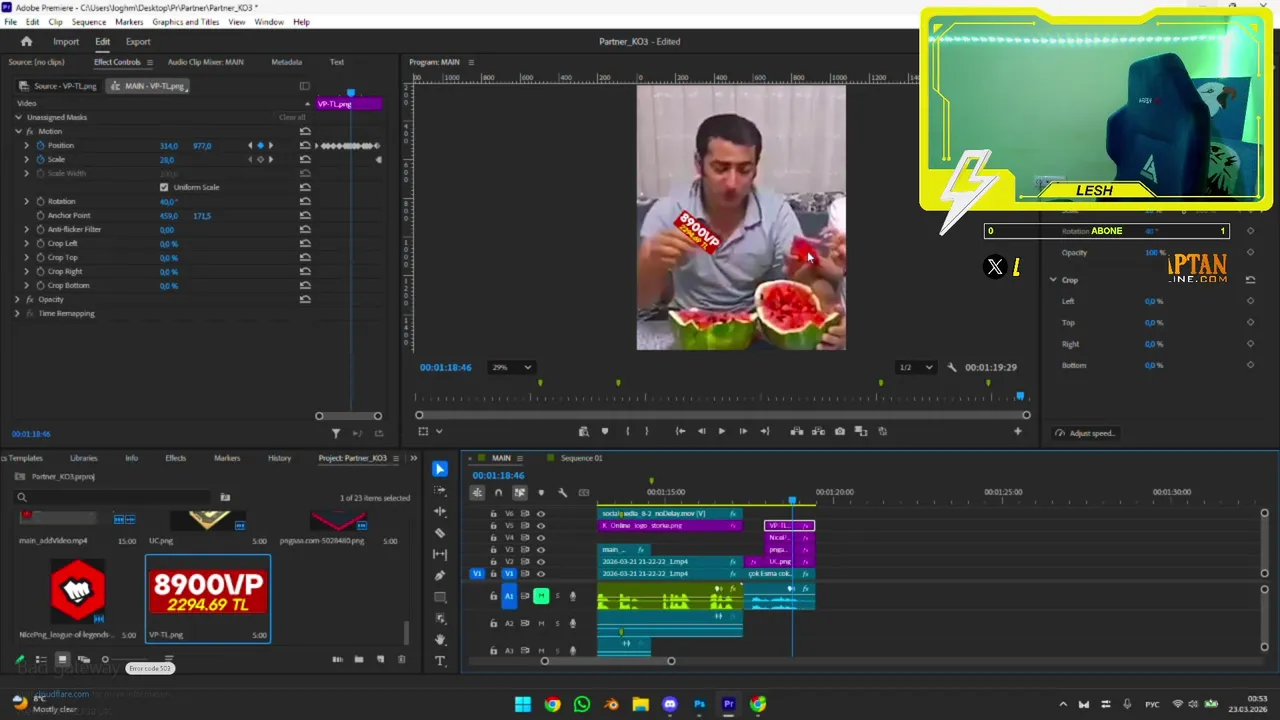The height and width of the screenshot is (720, 1280).
Task: Click the Source - VP-TL.png clip tab
Action: pyautogui.click(x=59, y=86)
